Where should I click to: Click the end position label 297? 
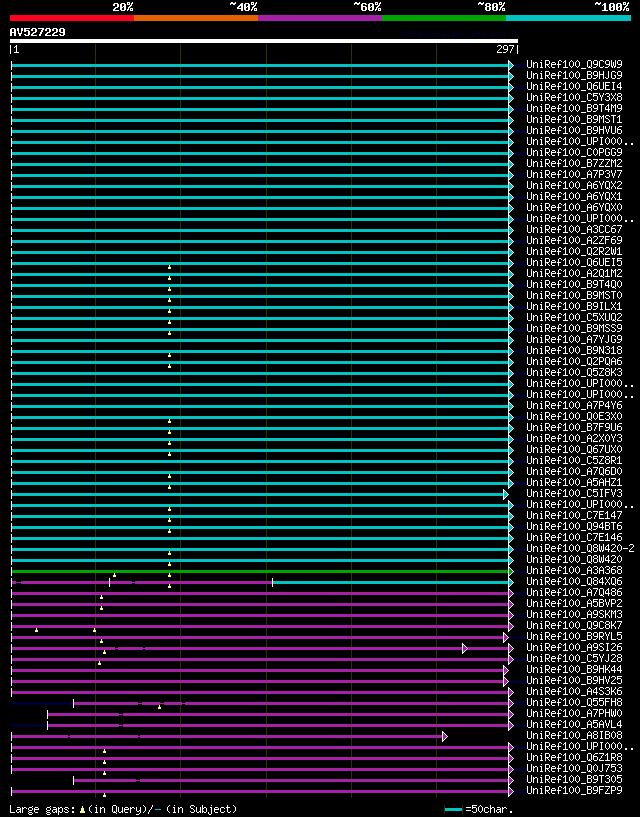[505, 49]
